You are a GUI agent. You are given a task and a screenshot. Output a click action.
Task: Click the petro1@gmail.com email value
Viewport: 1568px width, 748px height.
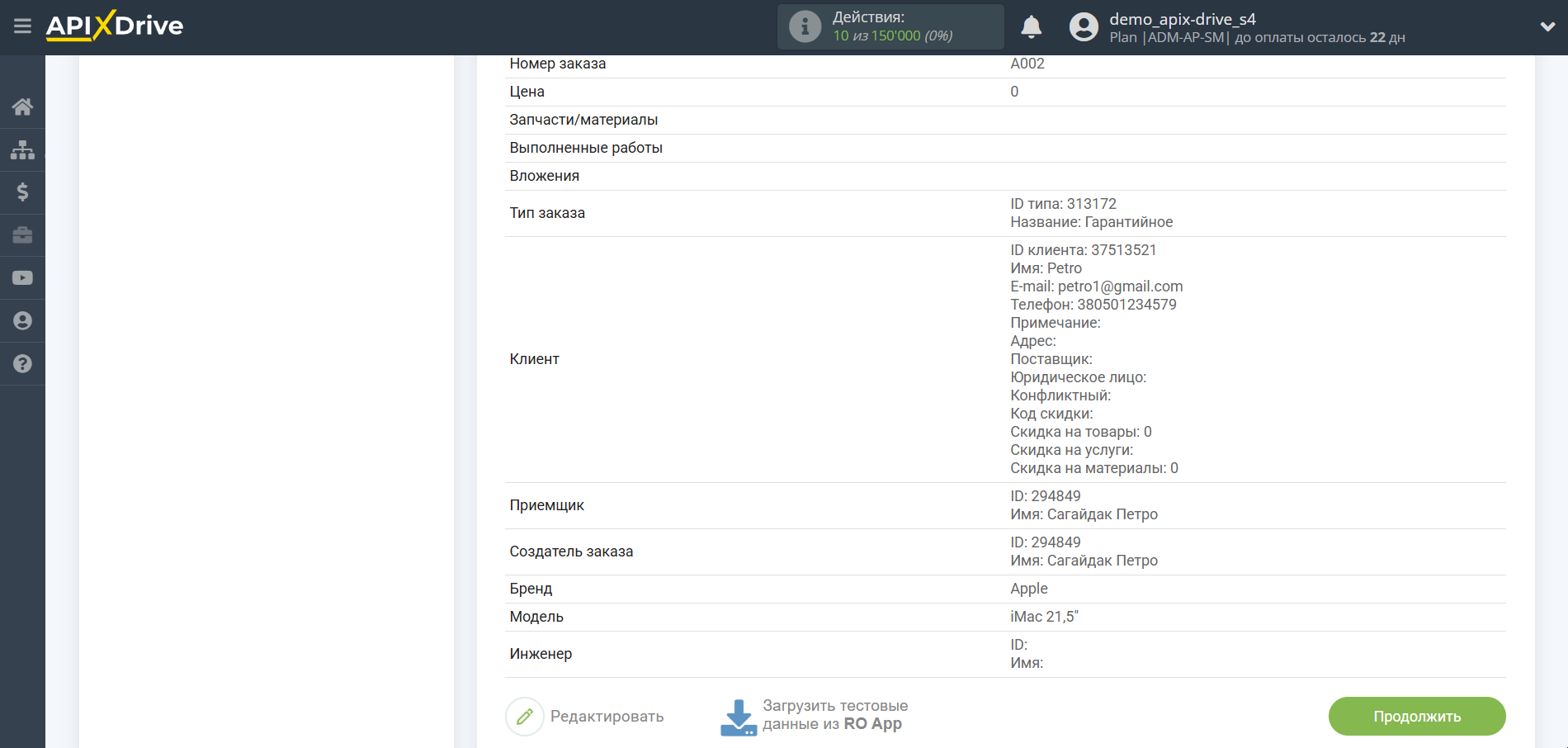[x=1120, y=286]
